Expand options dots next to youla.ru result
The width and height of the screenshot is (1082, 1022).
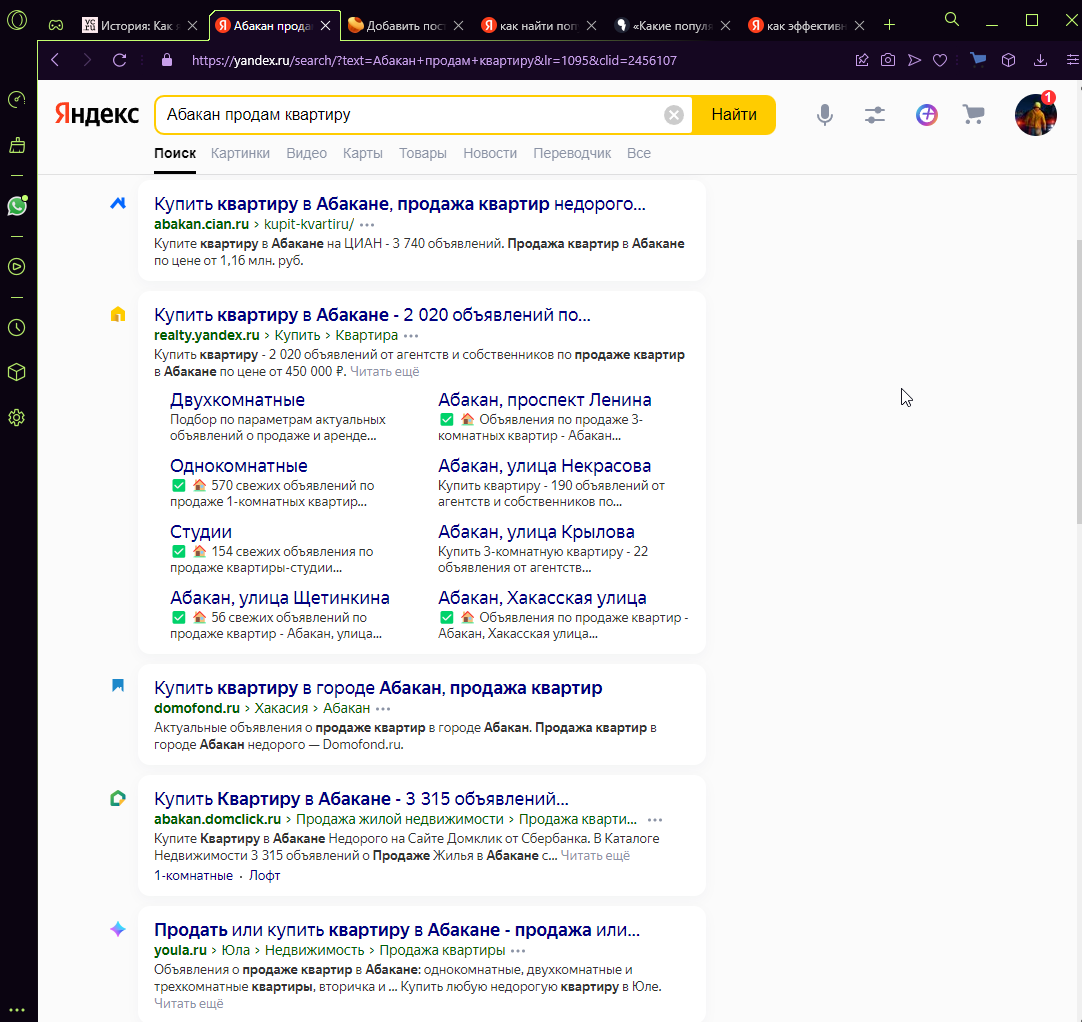pyautogui.click(x=518, y=950)
